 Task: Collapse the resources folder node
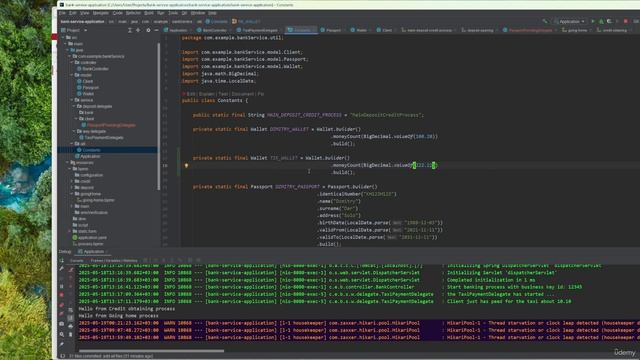pyautogui.click(x=68, y=162)
